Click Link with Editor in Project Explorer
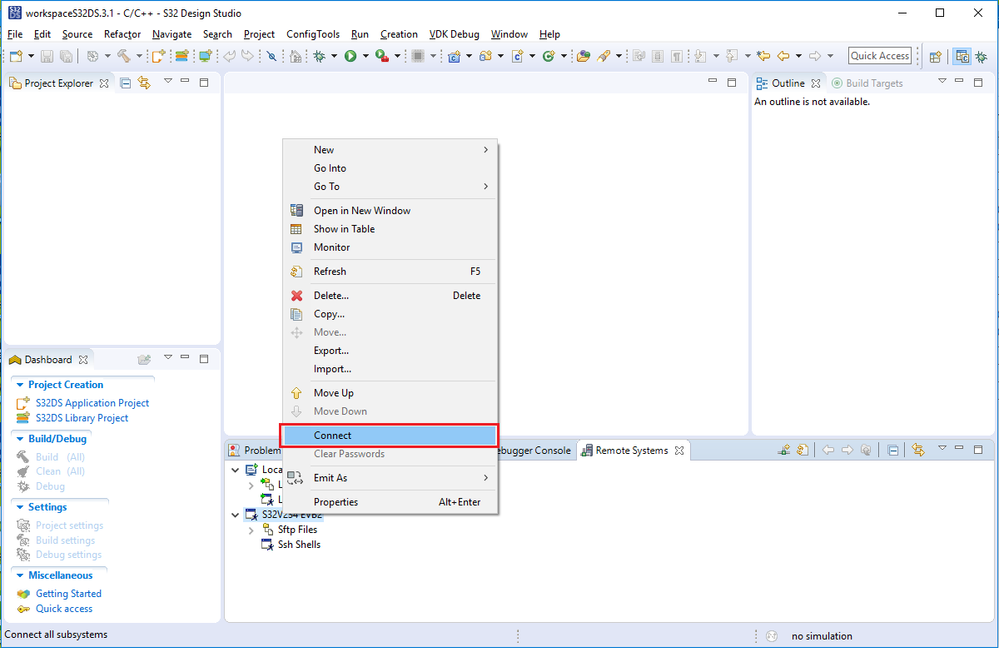 click(x=145, y=83)
